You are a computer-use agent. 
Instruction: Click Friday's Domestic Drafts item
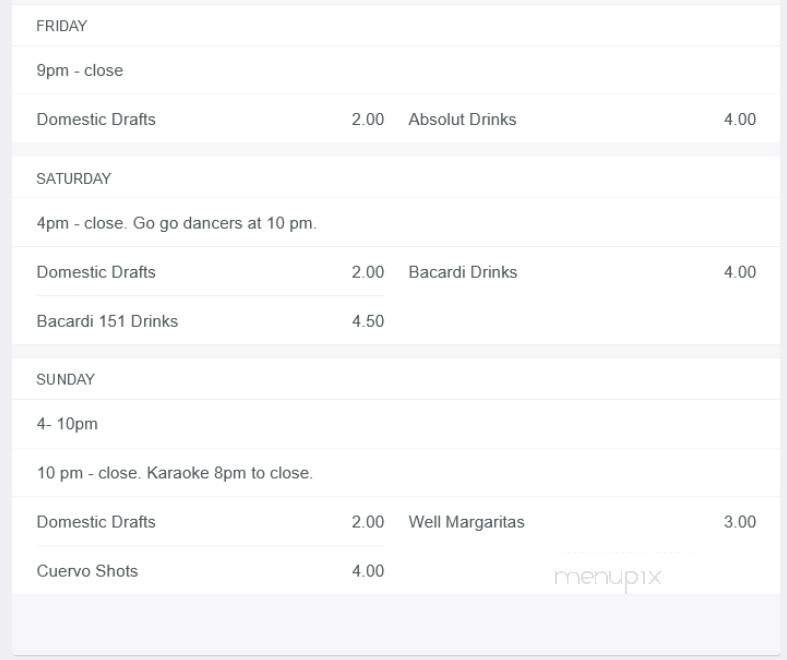(96, 119)
